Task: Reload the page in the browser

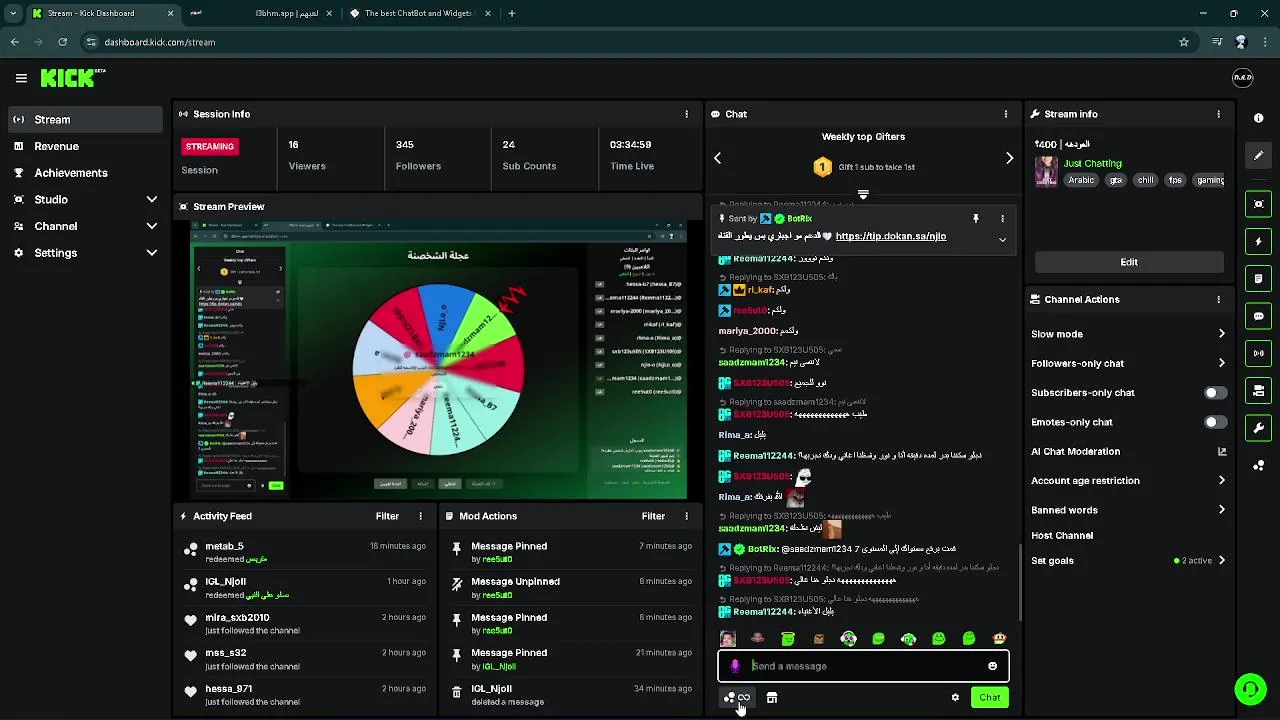Action: [62, 42]
